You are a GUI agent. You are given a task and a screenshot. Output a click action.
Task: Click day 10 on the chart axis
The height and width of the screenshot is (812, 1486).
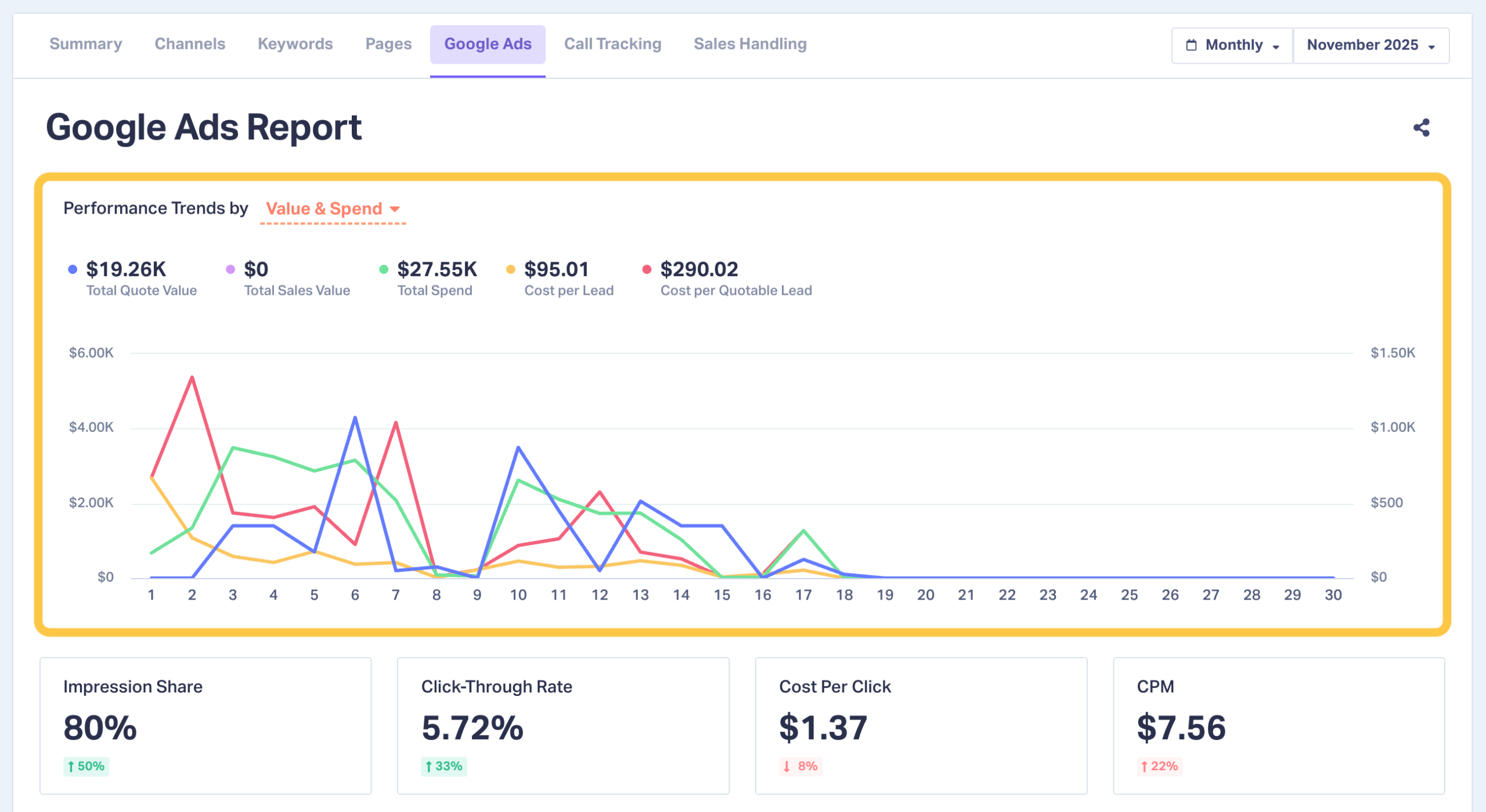[518, 595]
